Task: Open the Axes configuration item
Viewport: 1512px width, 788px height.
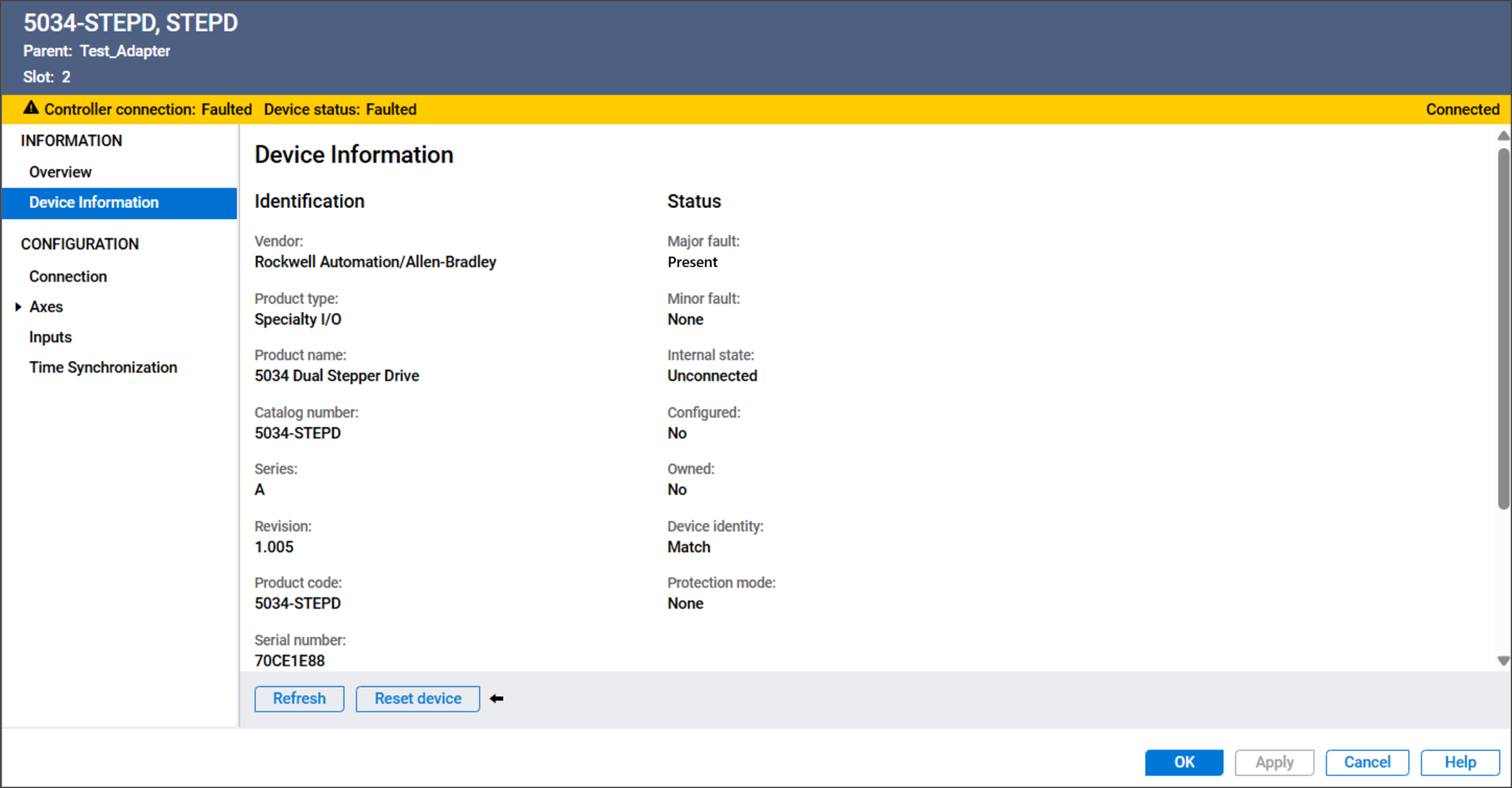Action: 46,307
